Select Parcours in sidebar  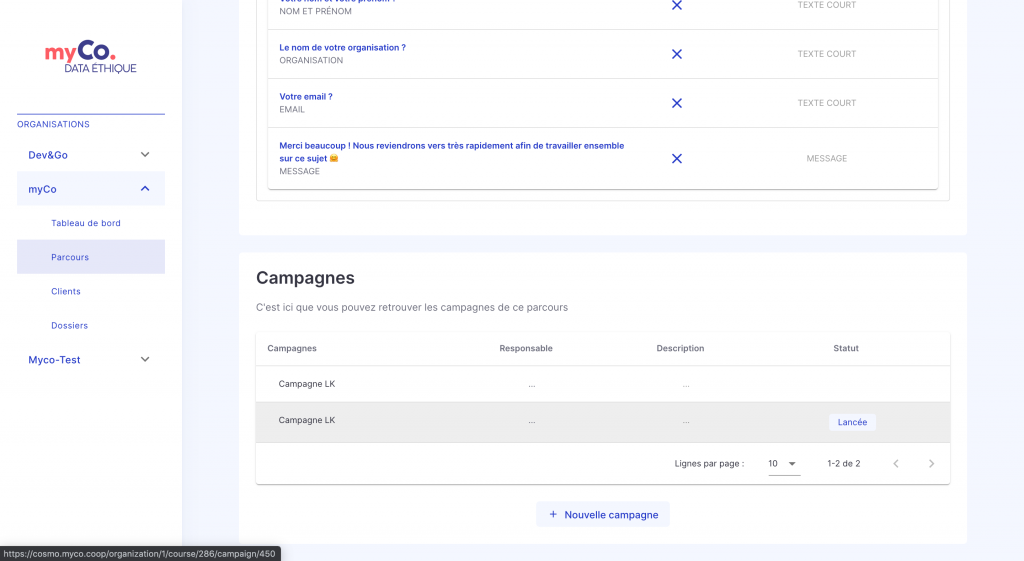pos(91,257)
